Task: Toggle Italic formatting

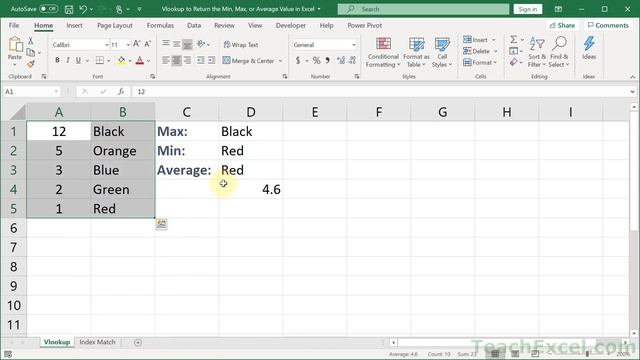Action: pyautogui.click(x=68, y=60)
